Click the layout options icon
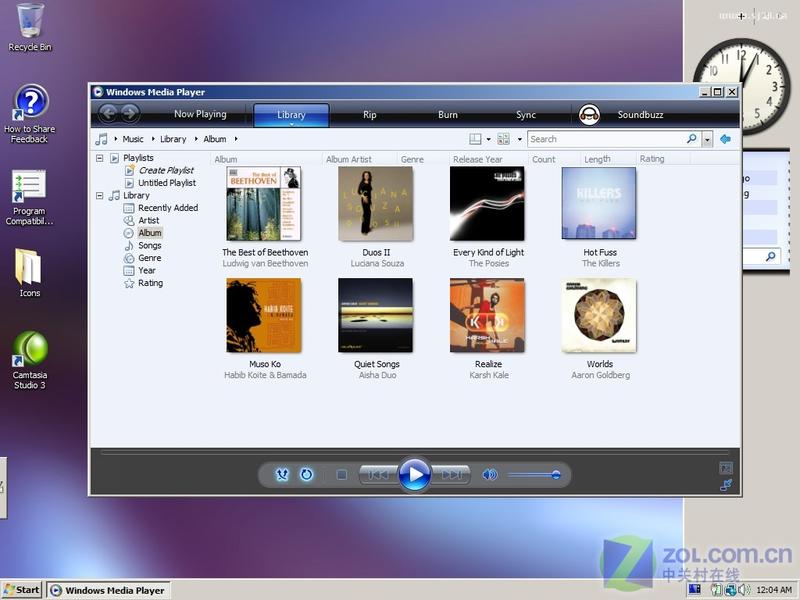The height and width of the screenshot is (600, 800). click(475, 139)
